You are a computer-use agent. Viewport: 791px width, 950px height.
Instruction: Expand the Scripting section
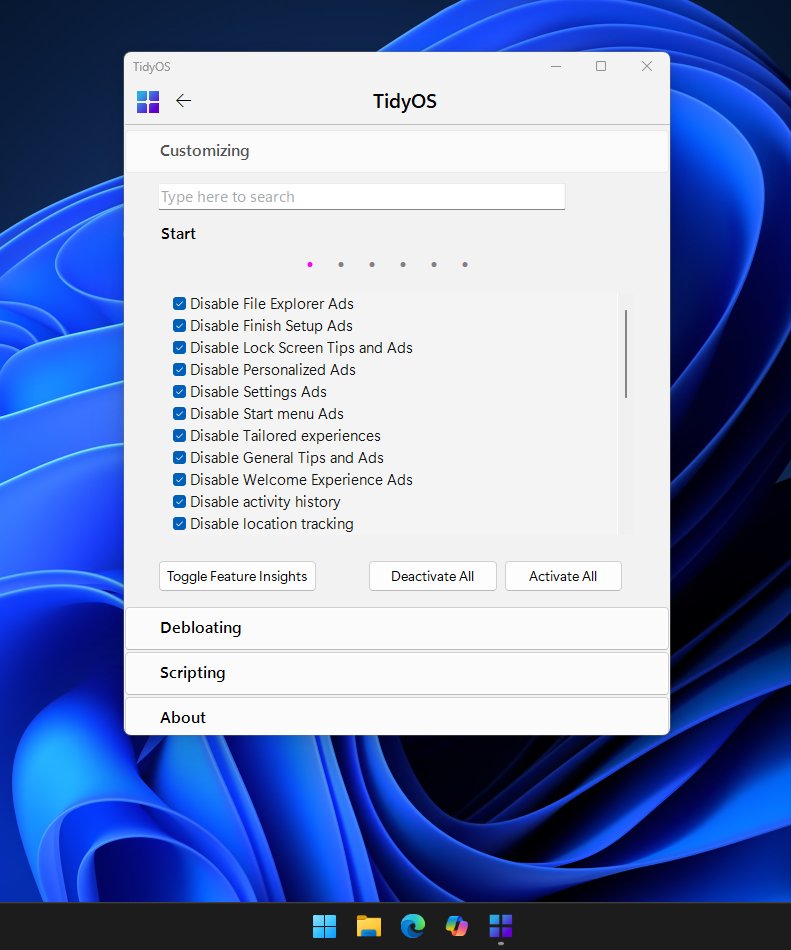coord(397,673)
